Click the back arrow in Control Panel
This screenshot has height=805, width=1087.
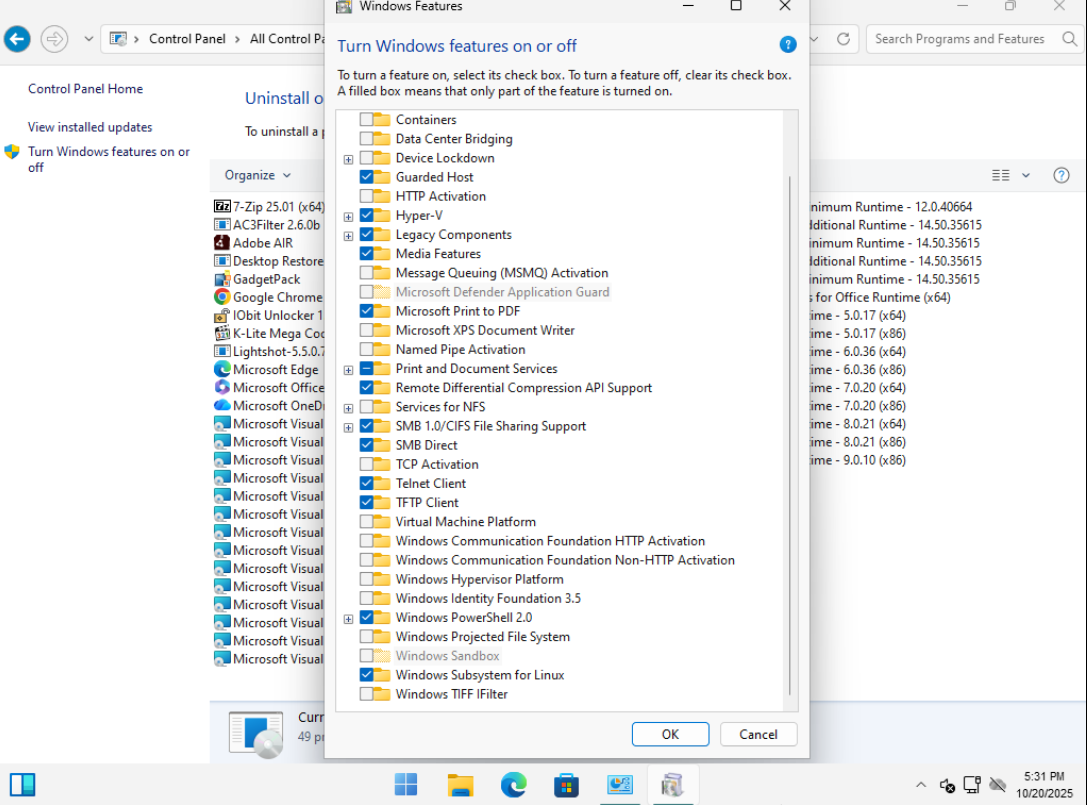pyautogui.click(x=17, y=39)
